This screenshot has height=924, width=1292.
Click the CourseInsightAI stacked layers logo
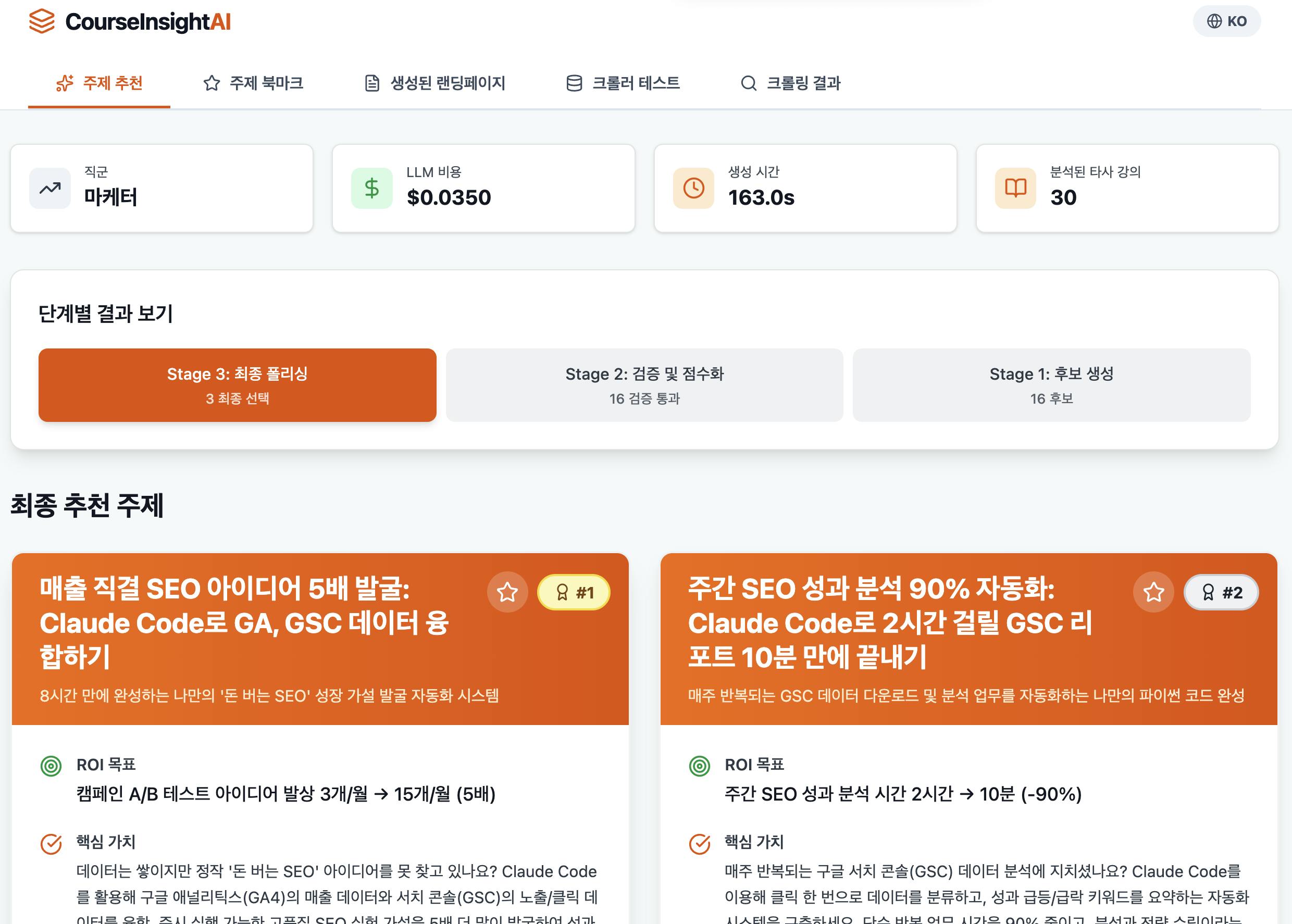(42, 22)
